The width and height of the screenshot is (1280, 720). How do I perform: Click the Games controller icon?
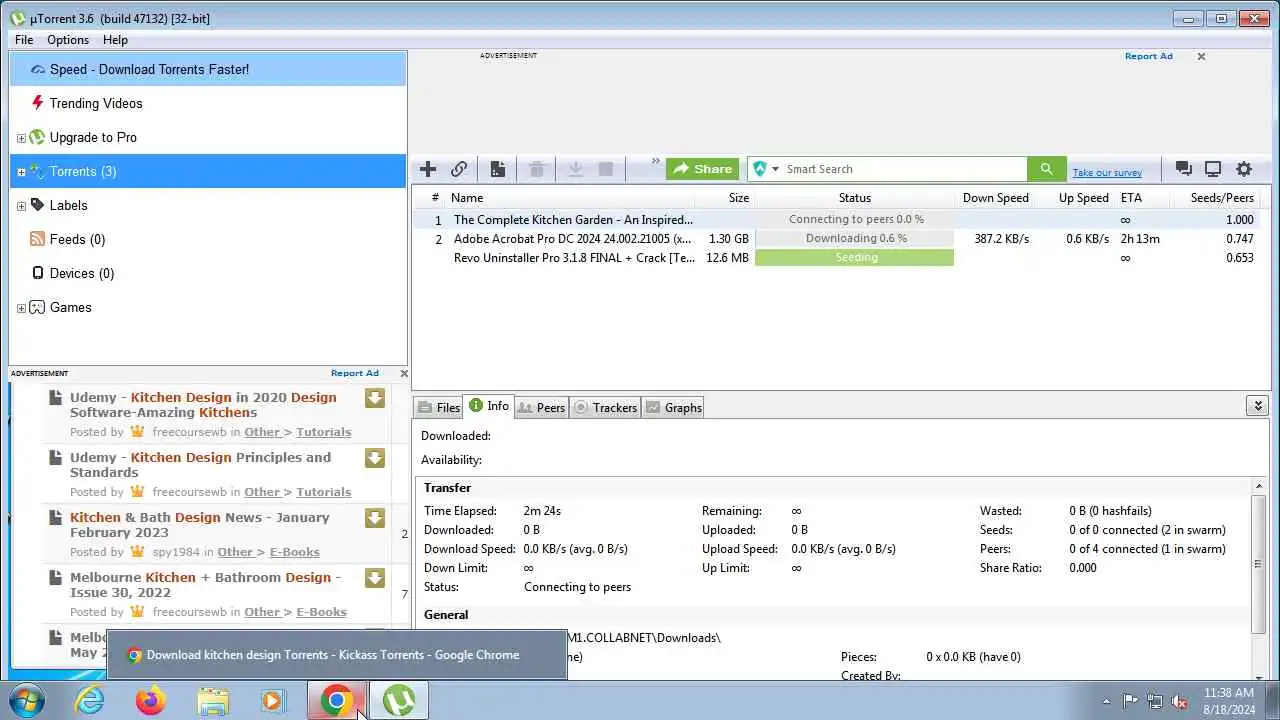pos(38,307)
